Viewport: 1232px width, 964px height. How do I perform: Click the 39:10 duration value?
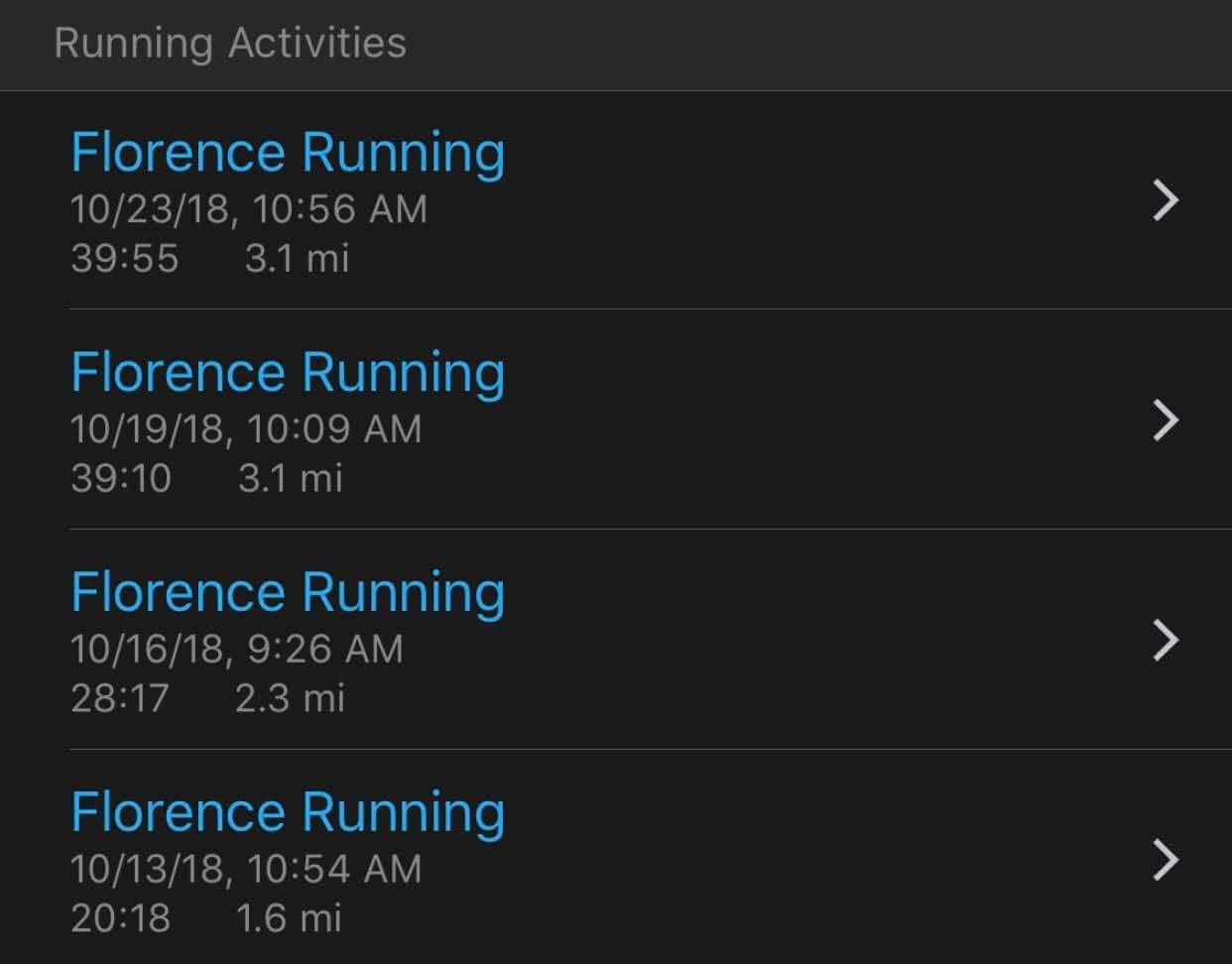(121, 479)
